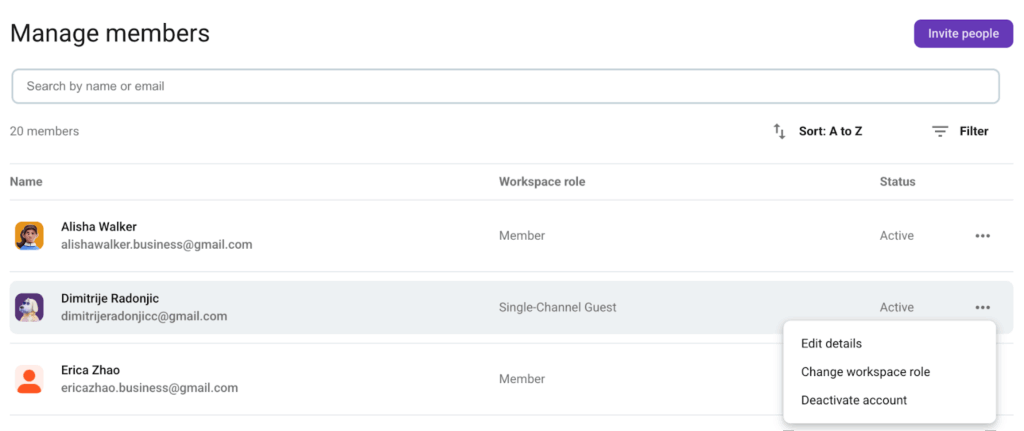
Task: Open the Sort: A to Z dropdown
Action: [x=830, y=131]
